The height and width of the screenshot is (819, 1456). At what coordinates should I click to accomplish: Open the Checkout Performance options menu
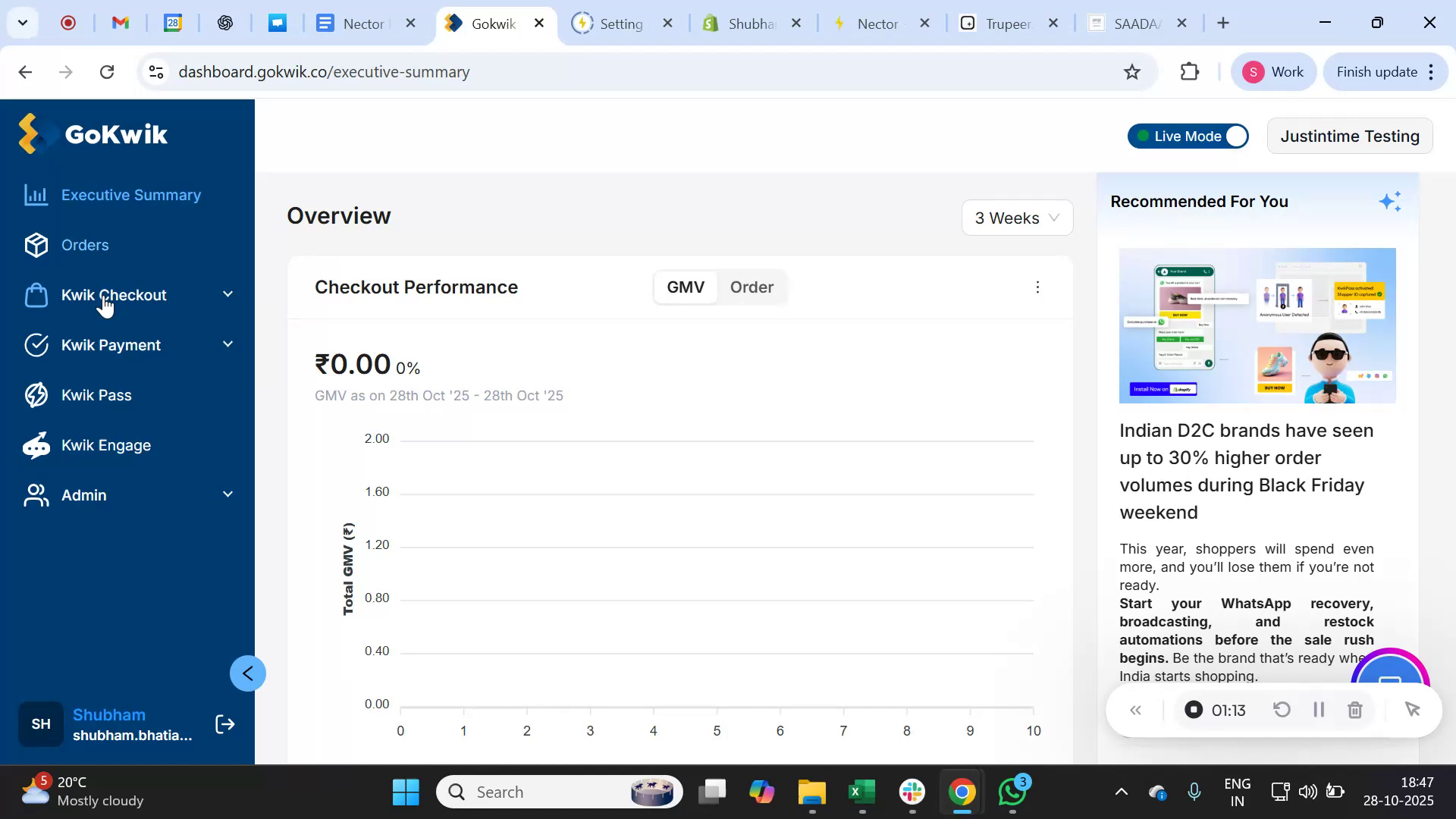coord(1037,287)
